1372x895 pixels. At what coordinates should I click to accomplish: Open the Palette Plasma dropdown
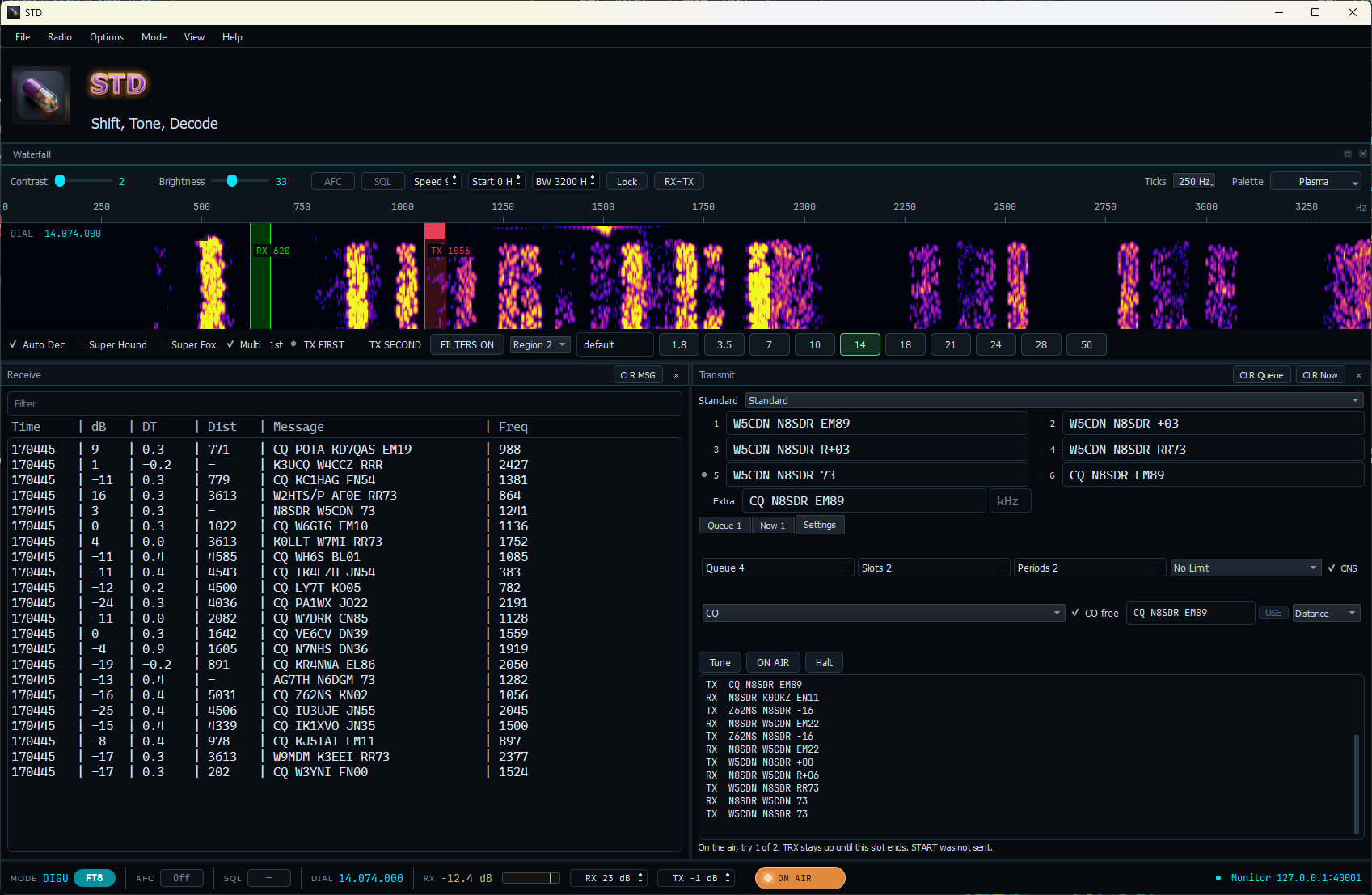pyautogui.click(x=1316, y=181)
